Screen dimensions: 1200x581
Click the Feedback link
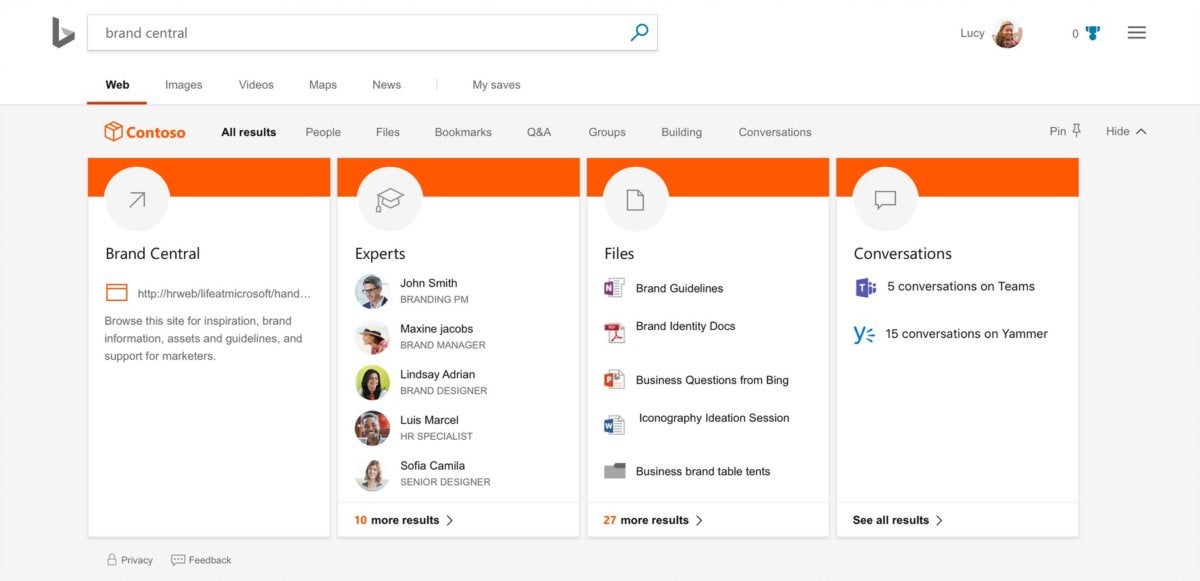click(x=210, y=560)
